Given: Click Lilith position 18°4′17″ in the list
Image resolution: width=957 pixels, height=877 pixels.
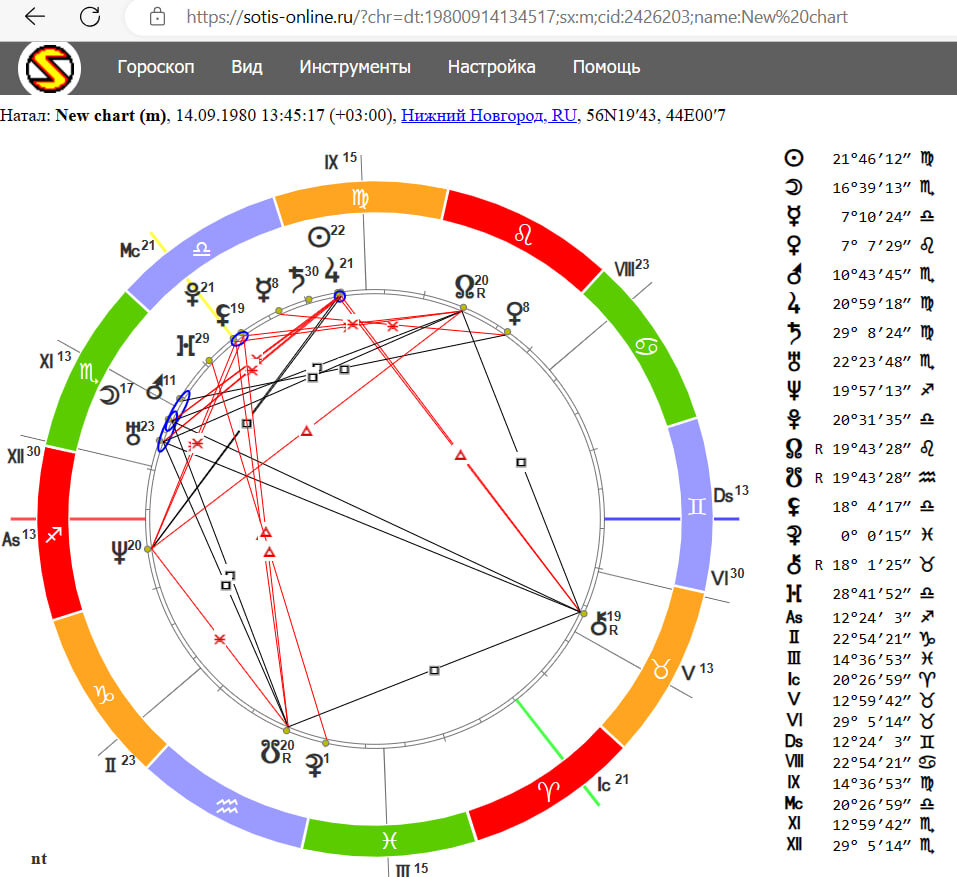Looking at the screenshot, I should point(872,507).
